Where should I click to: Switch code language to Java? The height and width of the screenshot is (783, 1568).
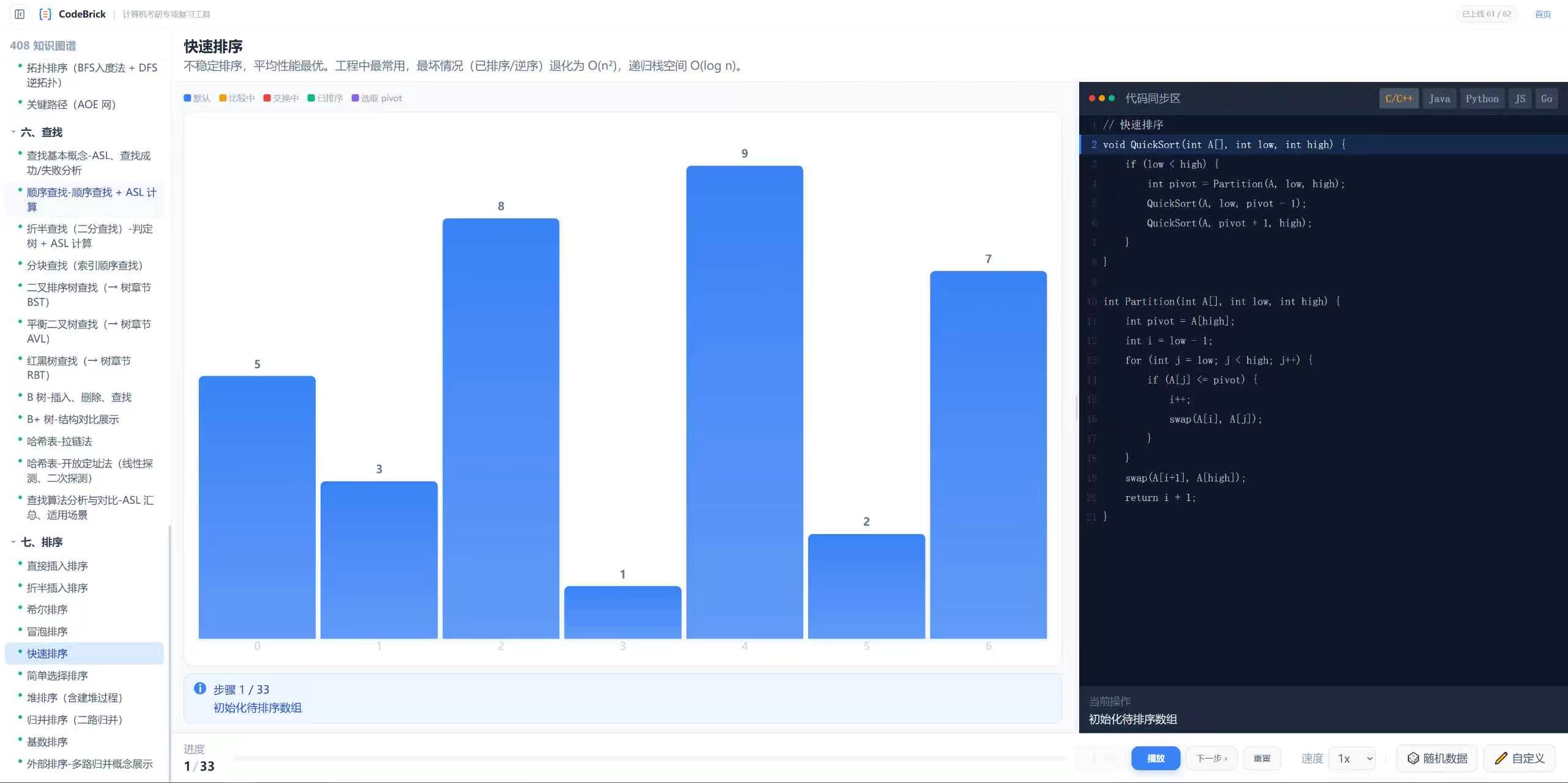(1440, 98)
